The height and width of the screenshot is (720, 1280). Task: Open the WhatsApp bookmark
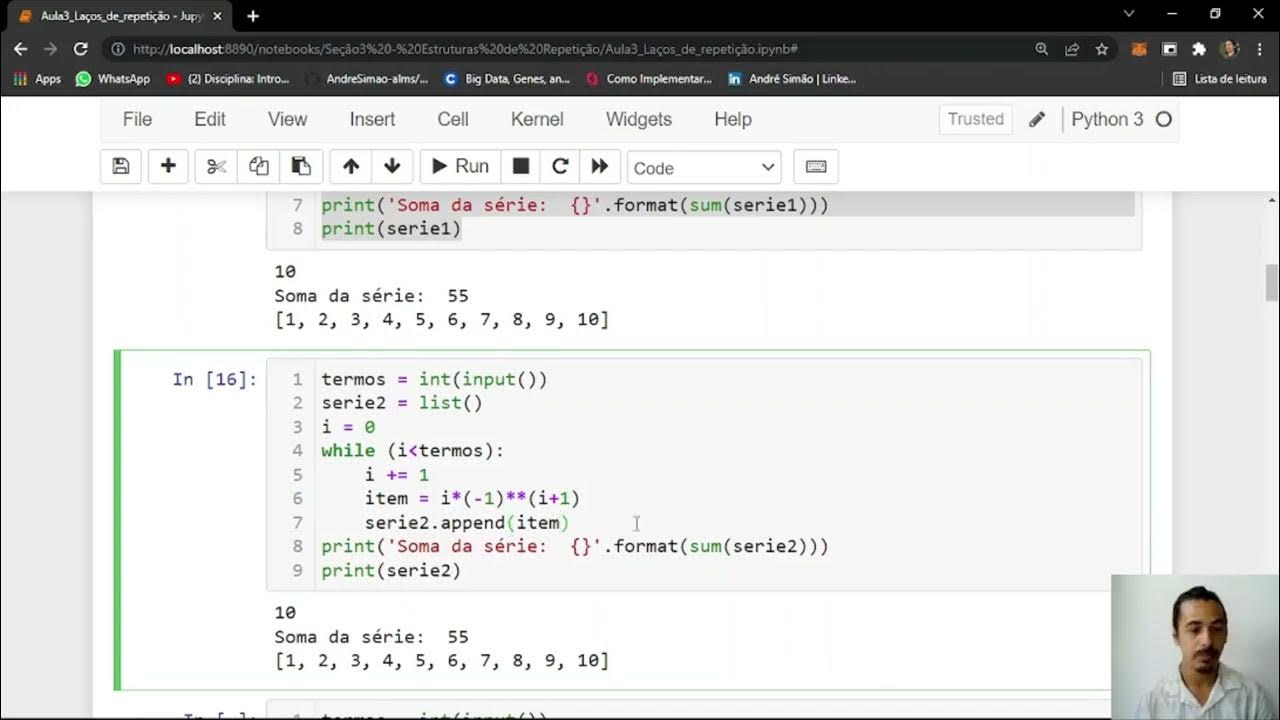113,78
